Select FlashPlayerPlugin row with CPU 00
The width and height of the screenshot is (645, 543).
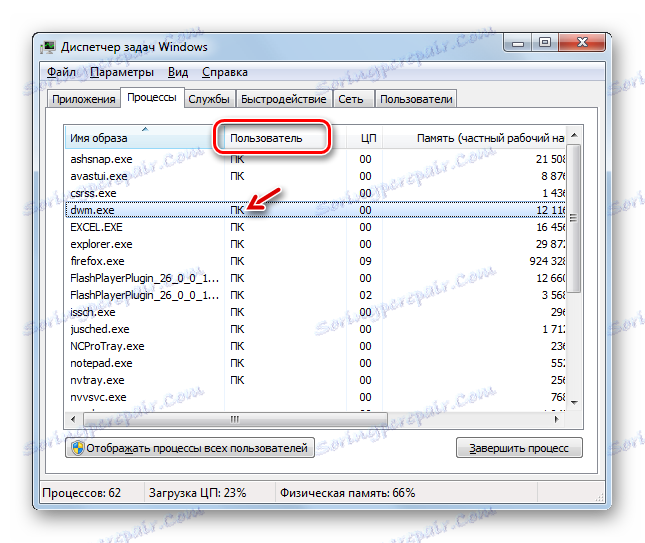315,278
